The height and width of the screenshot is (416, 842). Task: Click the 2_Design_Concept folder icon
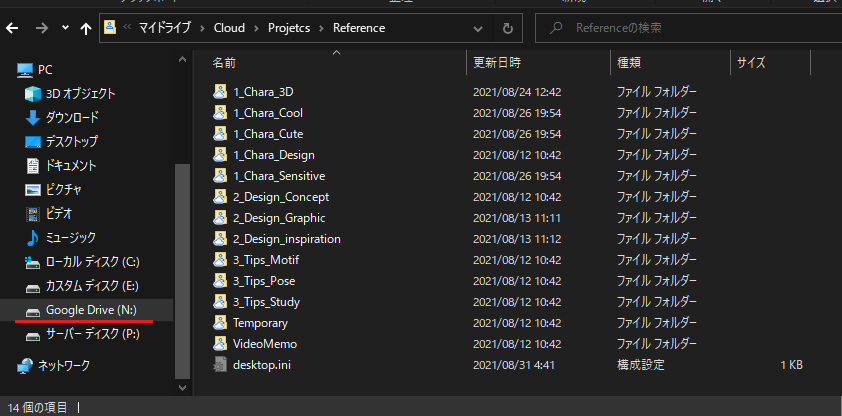(x=220, y=196)
